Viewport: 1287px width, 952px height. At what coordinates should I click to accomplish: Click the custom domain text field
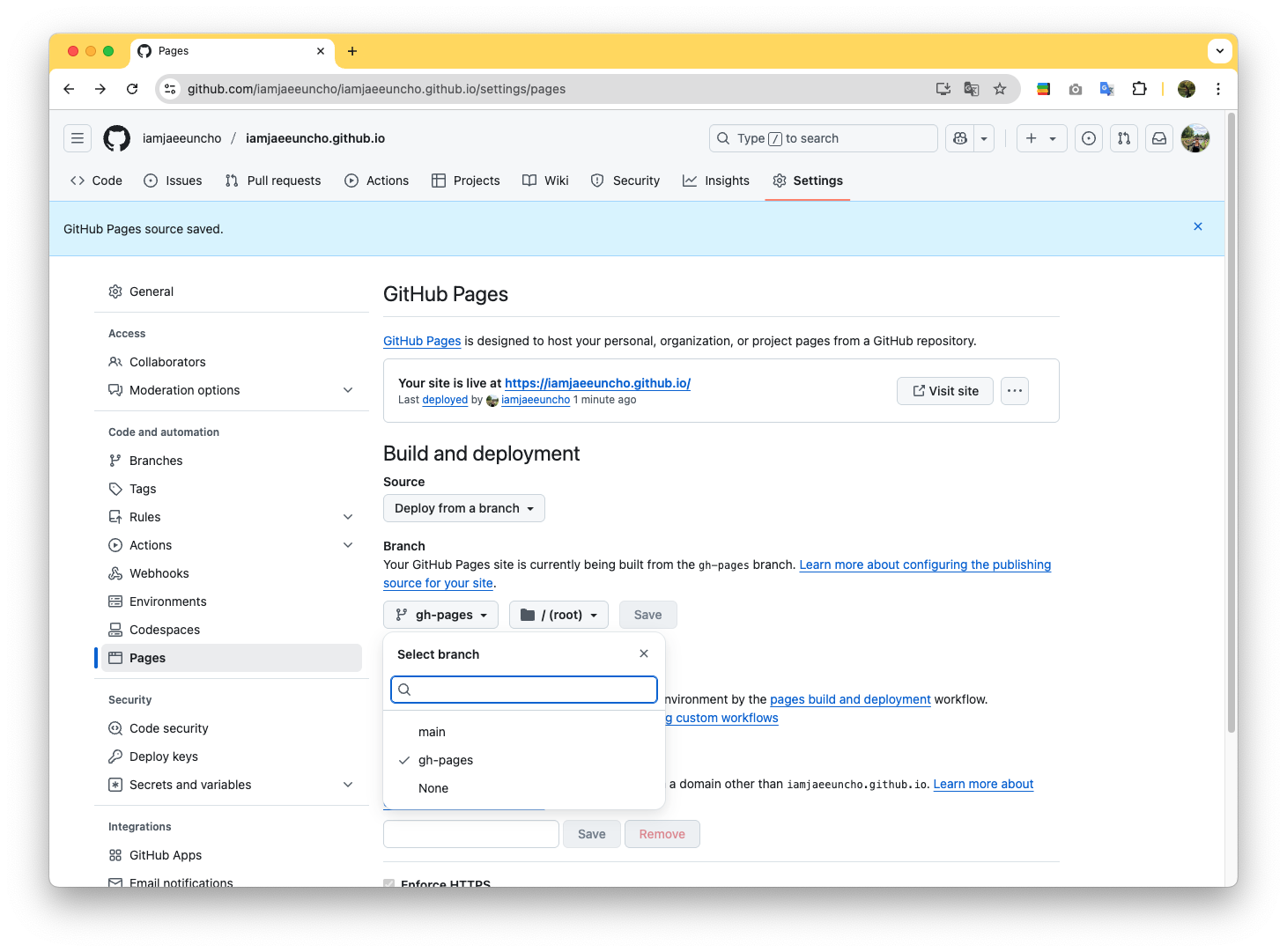pos(471,834)
